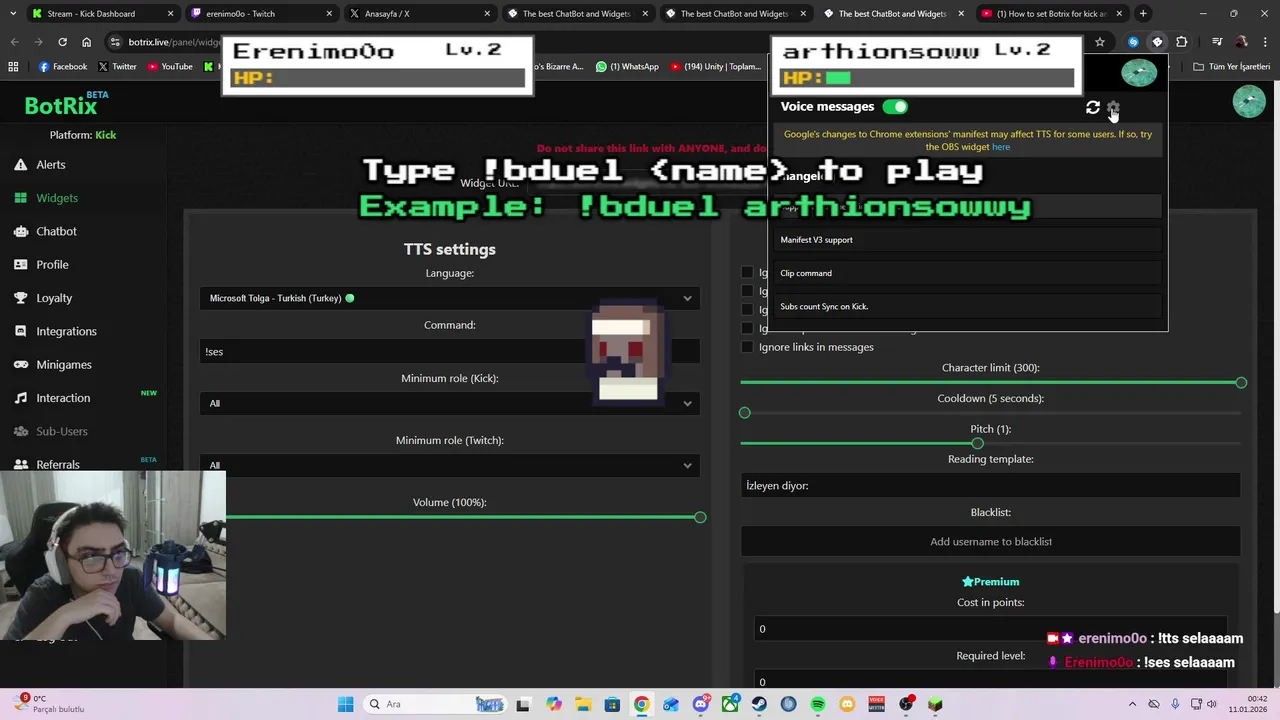
Task: Click the Interaction music note icon
Action: pos(21,398)
